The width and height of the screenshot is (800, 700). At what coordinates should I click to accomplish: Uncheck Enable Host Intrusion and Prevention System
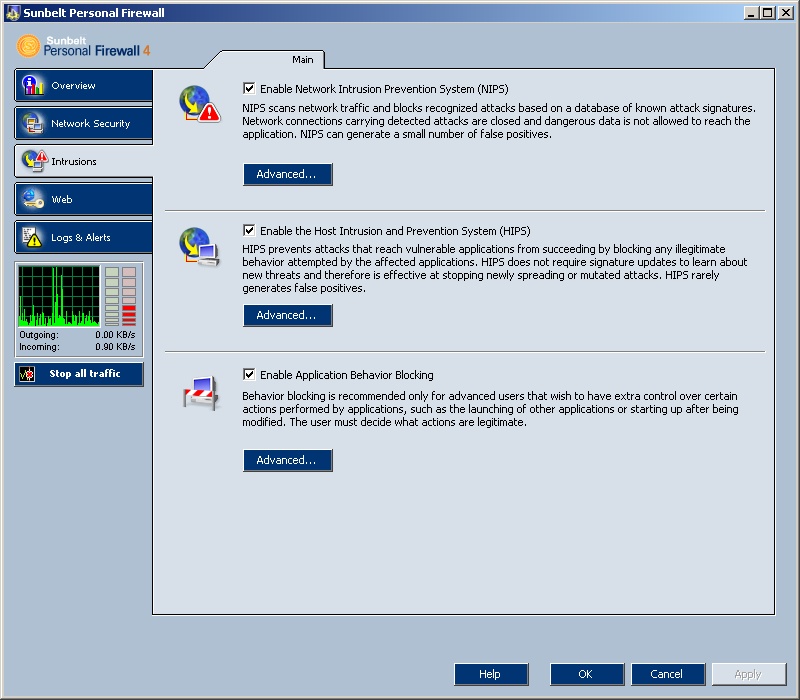pos(249,231)
